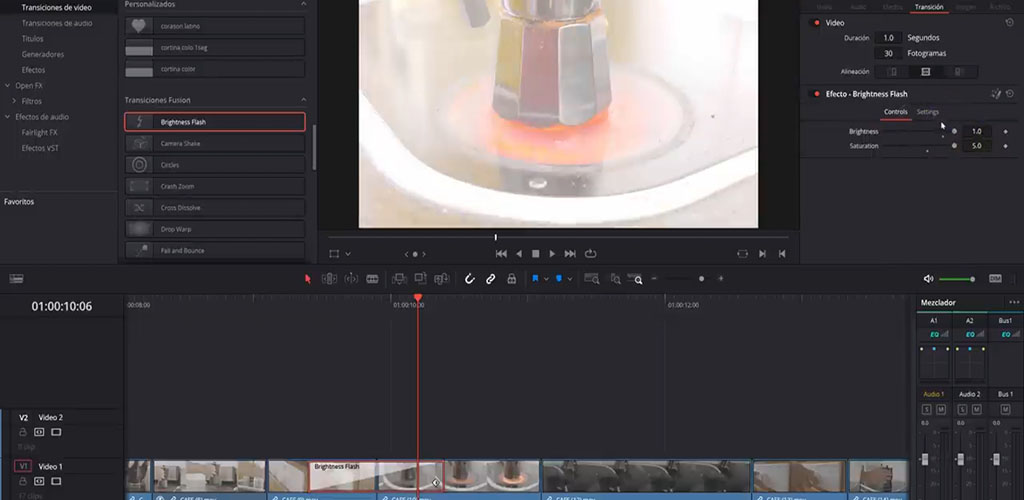
Task: Click the Position Lock padlock icon
Action: point(511,279)
